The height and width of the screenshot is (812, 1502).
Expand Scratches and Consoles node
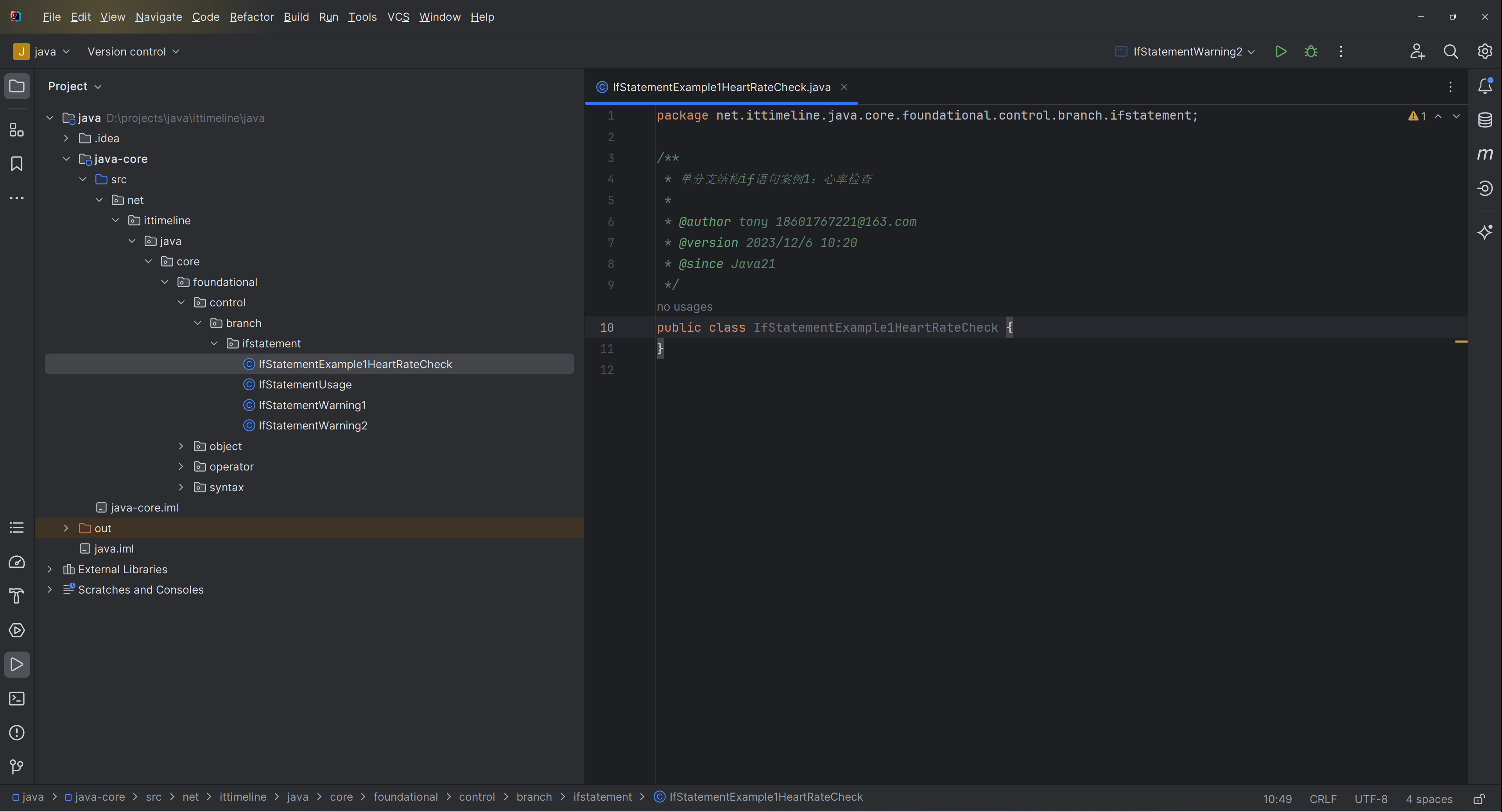tap(50, 589)
